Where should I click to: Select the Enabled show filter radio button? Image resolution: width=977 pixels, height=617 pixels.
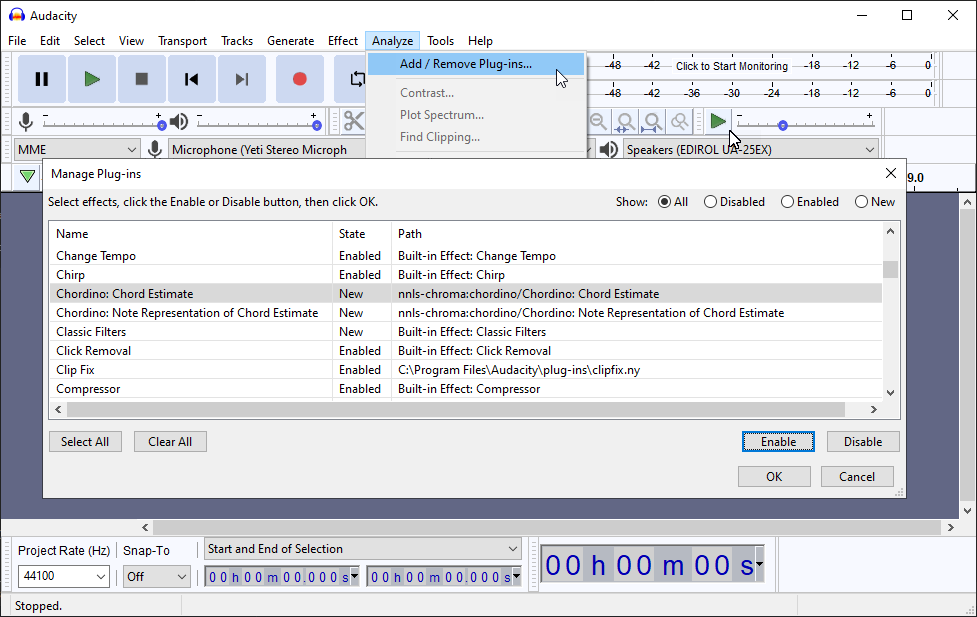click(x=787, y=201)
